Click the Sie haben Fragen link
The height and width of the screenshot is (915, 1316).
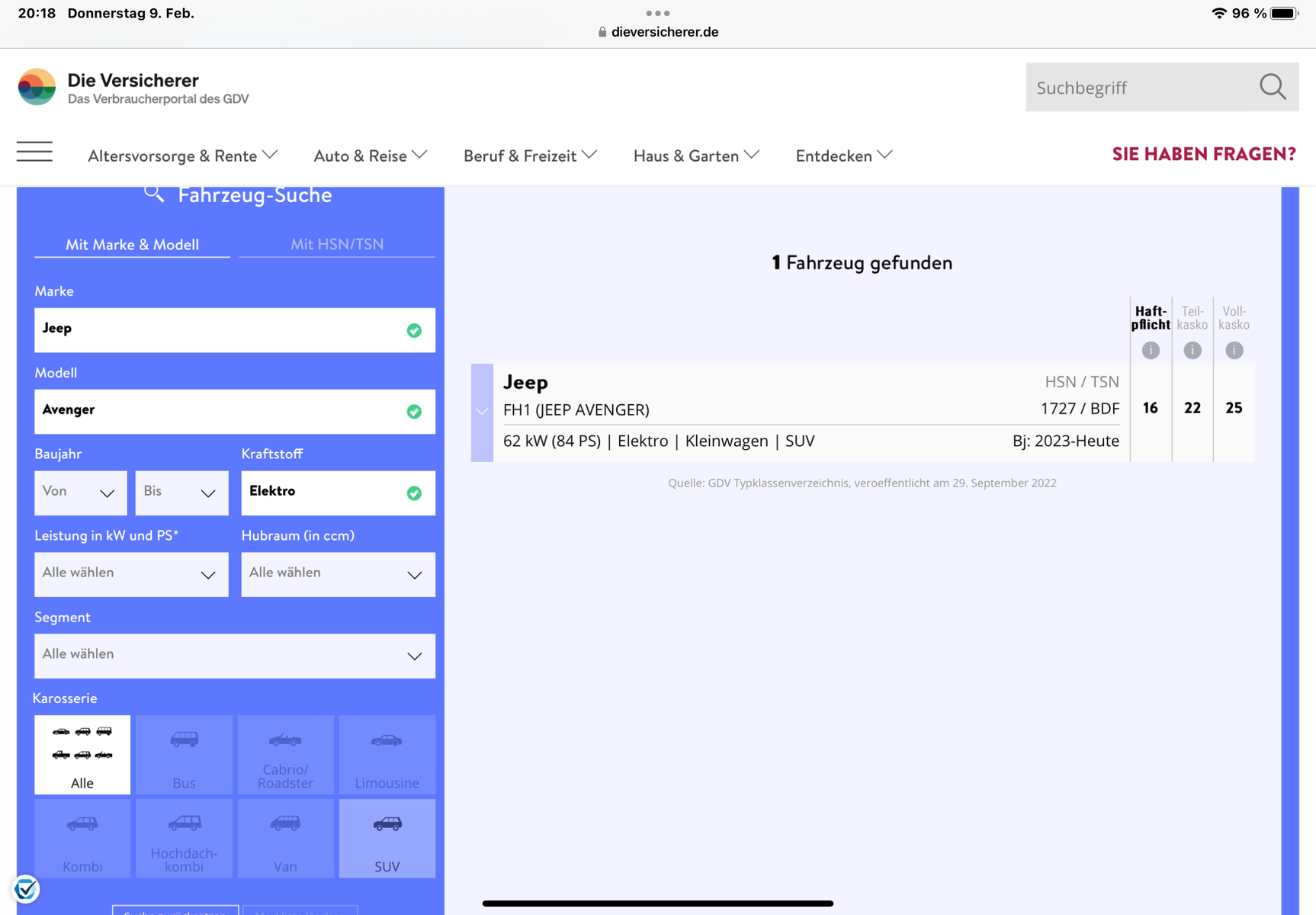click(1203, 154)
